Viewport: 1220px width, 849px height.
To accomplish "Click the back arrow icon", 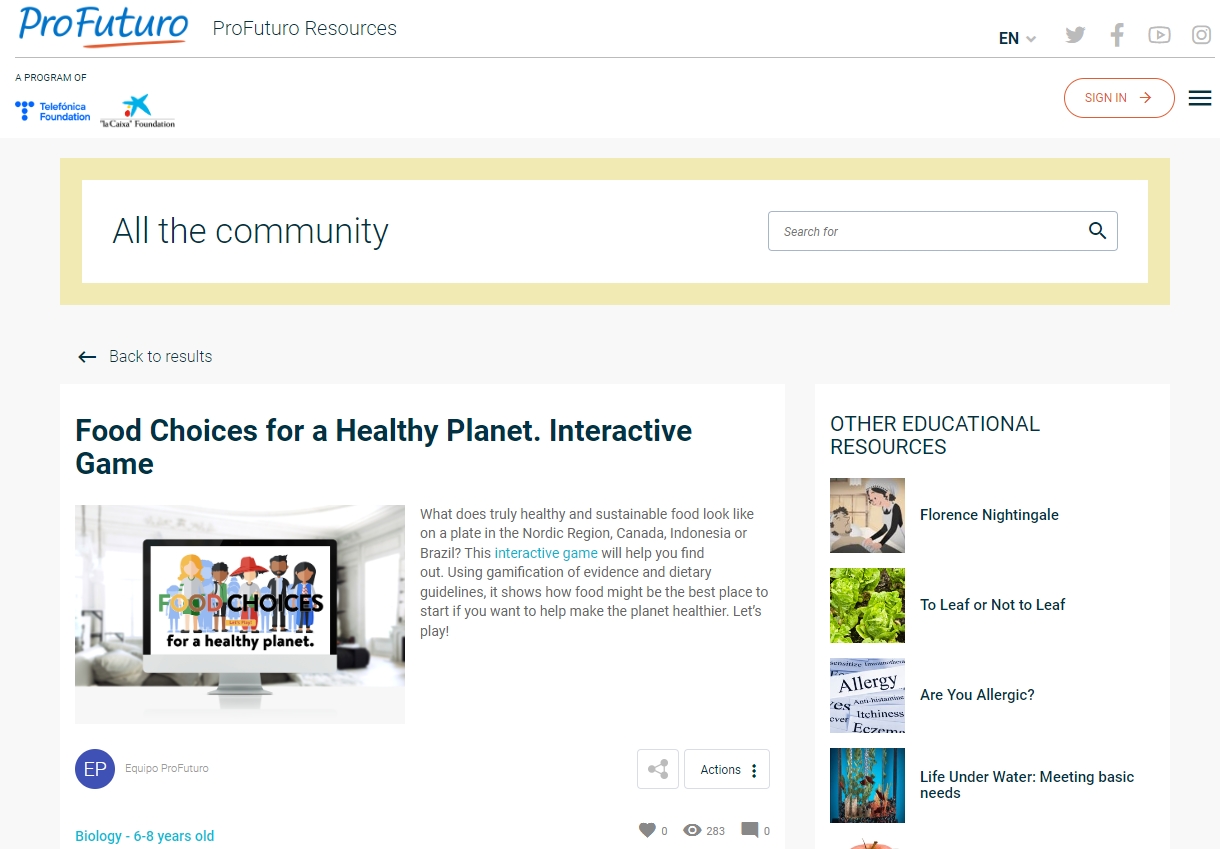I will click(87, 357).
